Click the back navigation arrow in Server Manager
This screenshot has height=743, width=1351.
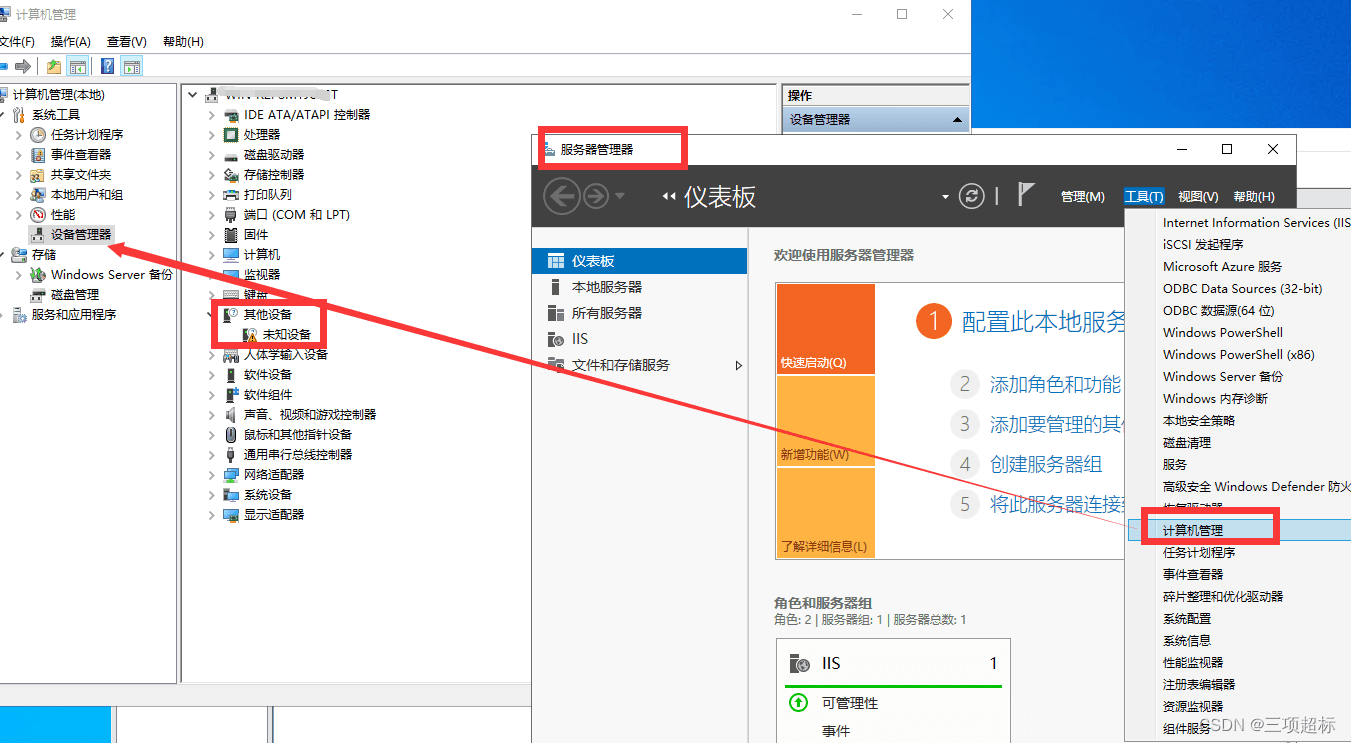pos(560,196)
